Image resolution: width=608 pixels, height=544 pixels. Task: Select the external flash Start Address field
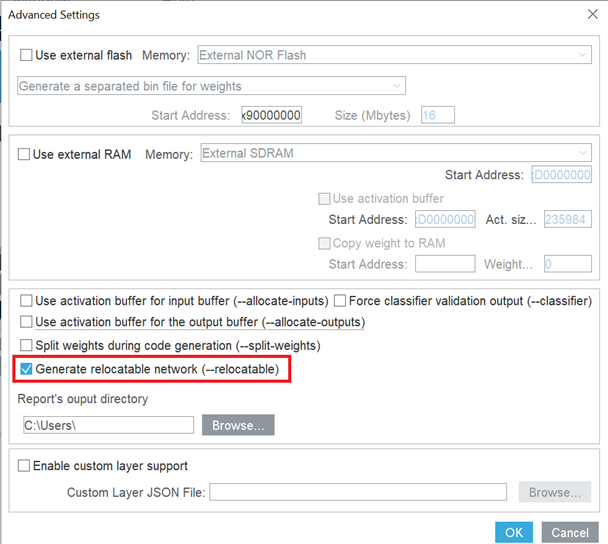click(x=271, y=115)
